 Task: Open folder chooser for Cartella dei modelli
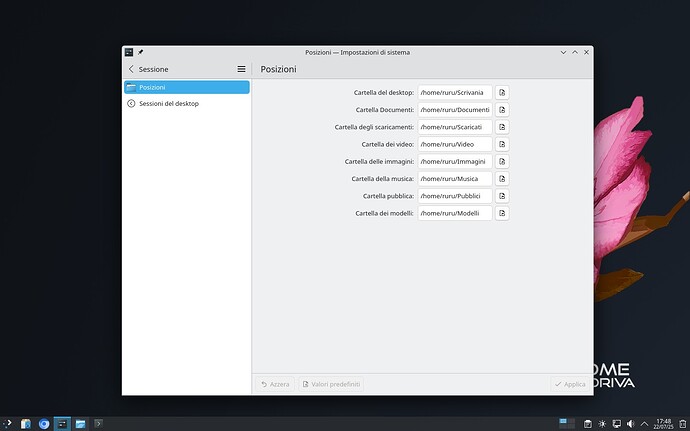(x=502, y=213)
